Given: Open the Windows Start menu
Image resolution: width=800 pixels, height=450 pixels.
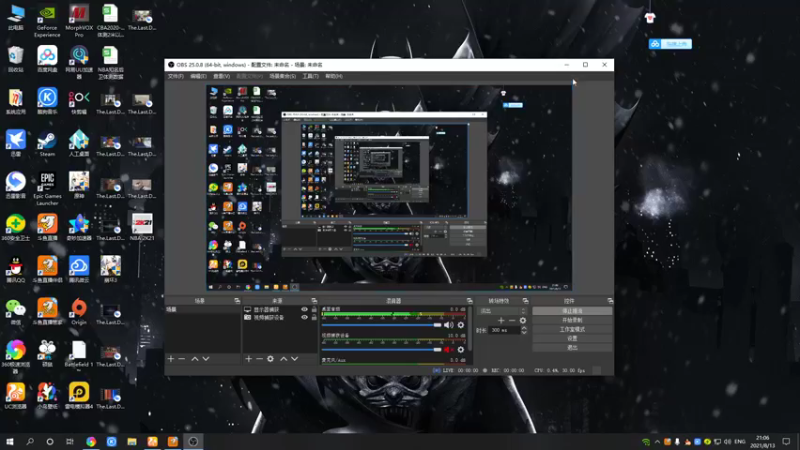Looking at the screenshot, I should pos(10,442).
